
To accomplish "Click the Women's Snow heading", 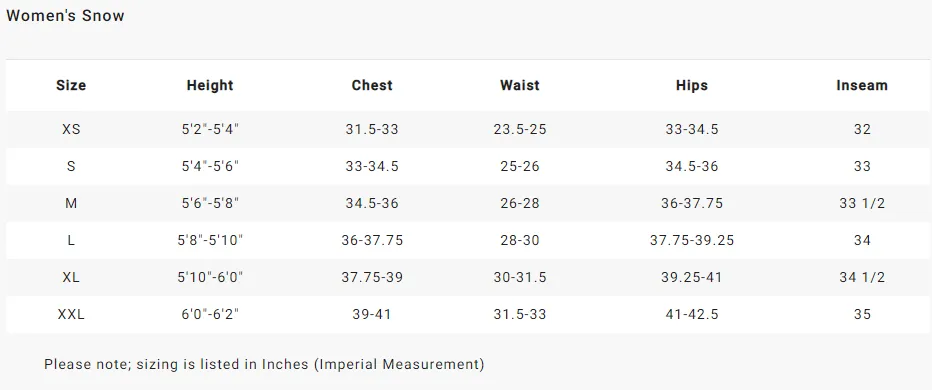I will point(65,16).
